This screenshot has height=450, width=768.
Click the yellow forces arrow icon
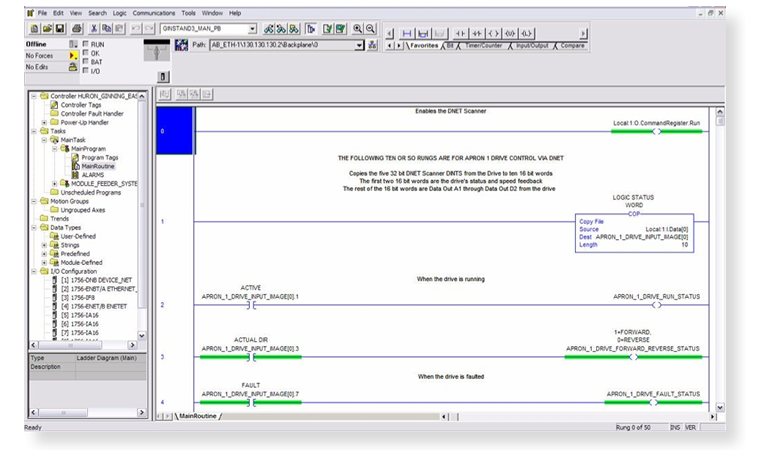tap(73, 56)
